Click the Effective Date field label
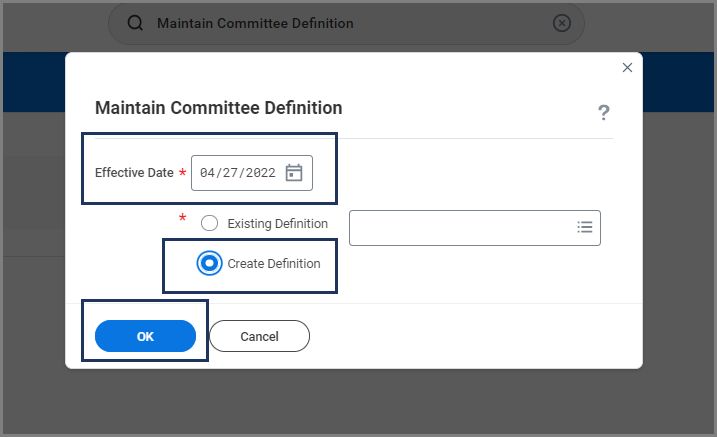 click(134, 173)
